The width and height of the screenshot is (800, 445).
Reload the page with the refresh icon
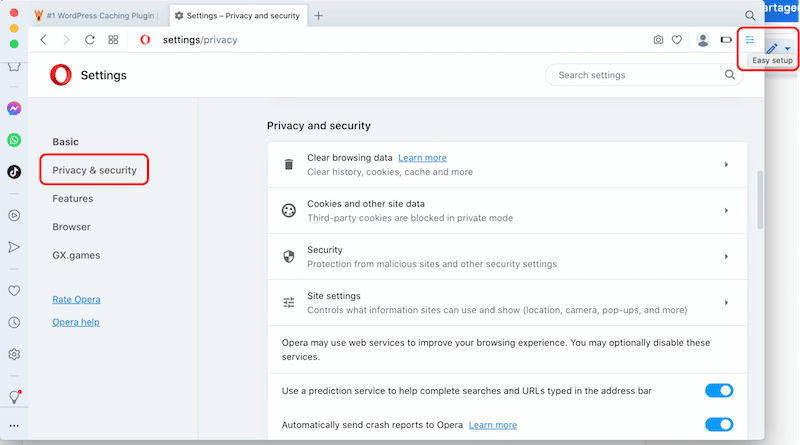90,40
